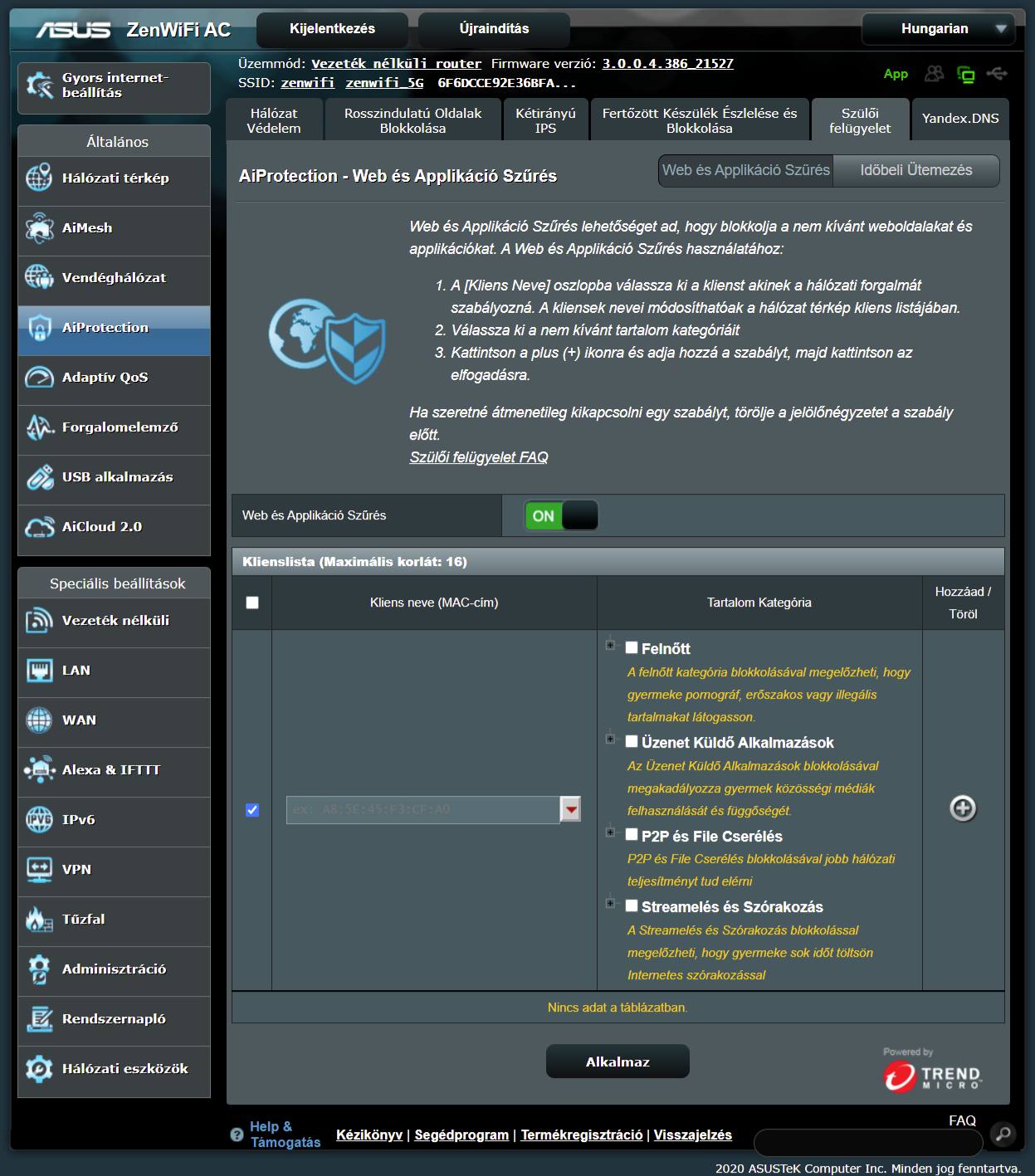Click the IPv6 sidebar icon
1035x1176 pixels.
[x=39, y=820]
